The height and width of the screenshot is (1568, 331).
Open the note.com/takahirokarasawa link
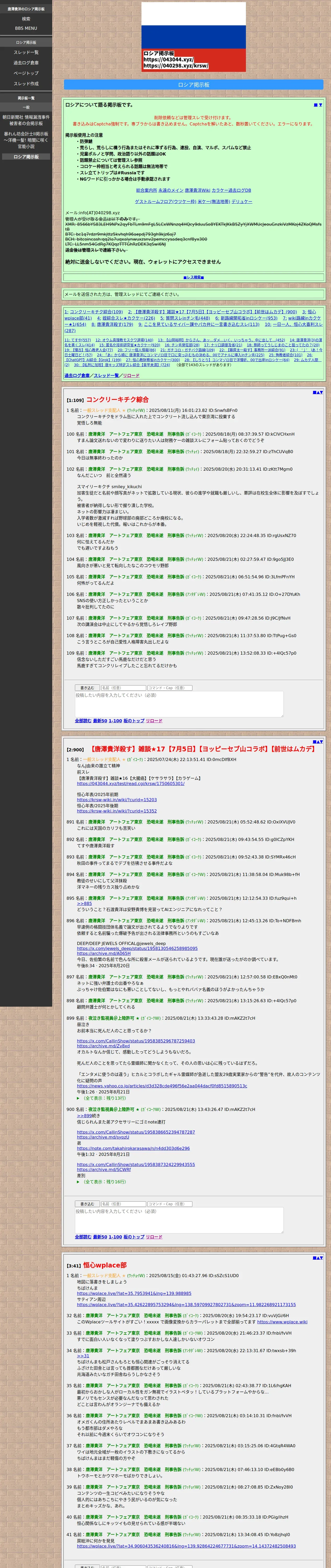(x=133, y=1149)
